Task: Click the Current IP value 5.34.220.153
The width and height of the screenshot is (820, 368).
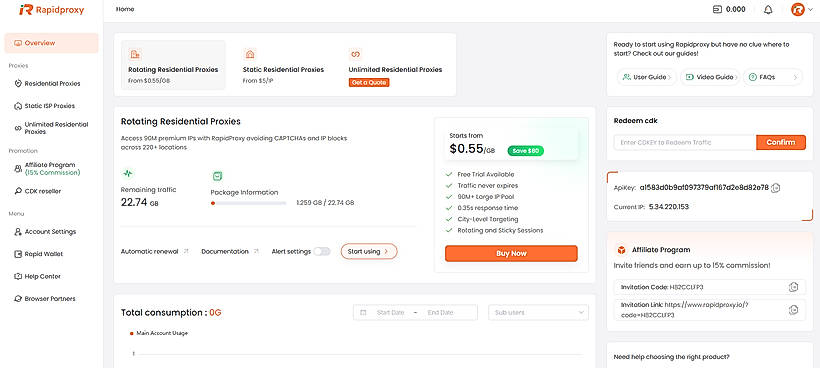Action: [669, 207]
